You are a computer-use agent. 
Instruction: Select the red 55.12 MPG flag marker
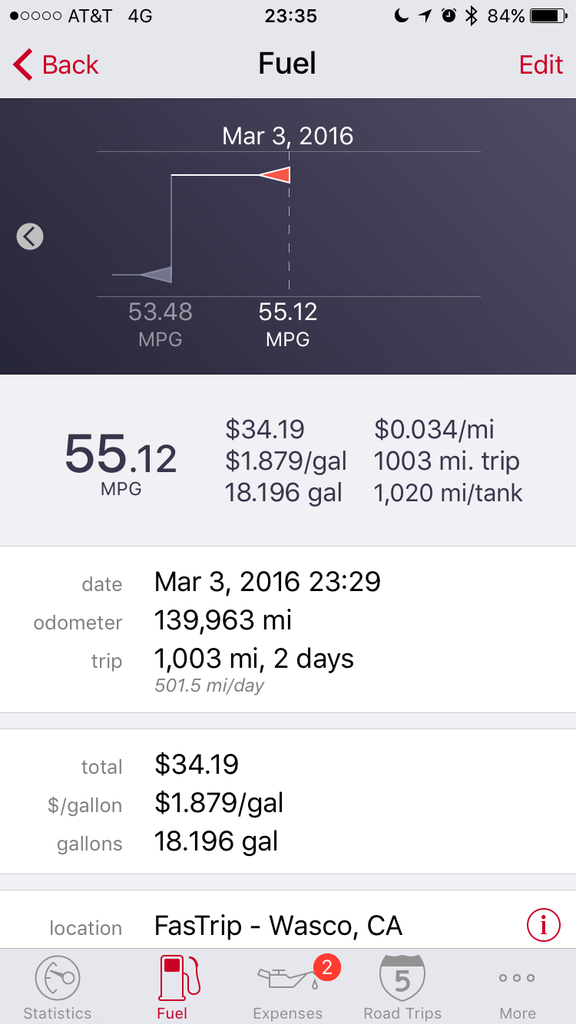(x=274, y=175)
